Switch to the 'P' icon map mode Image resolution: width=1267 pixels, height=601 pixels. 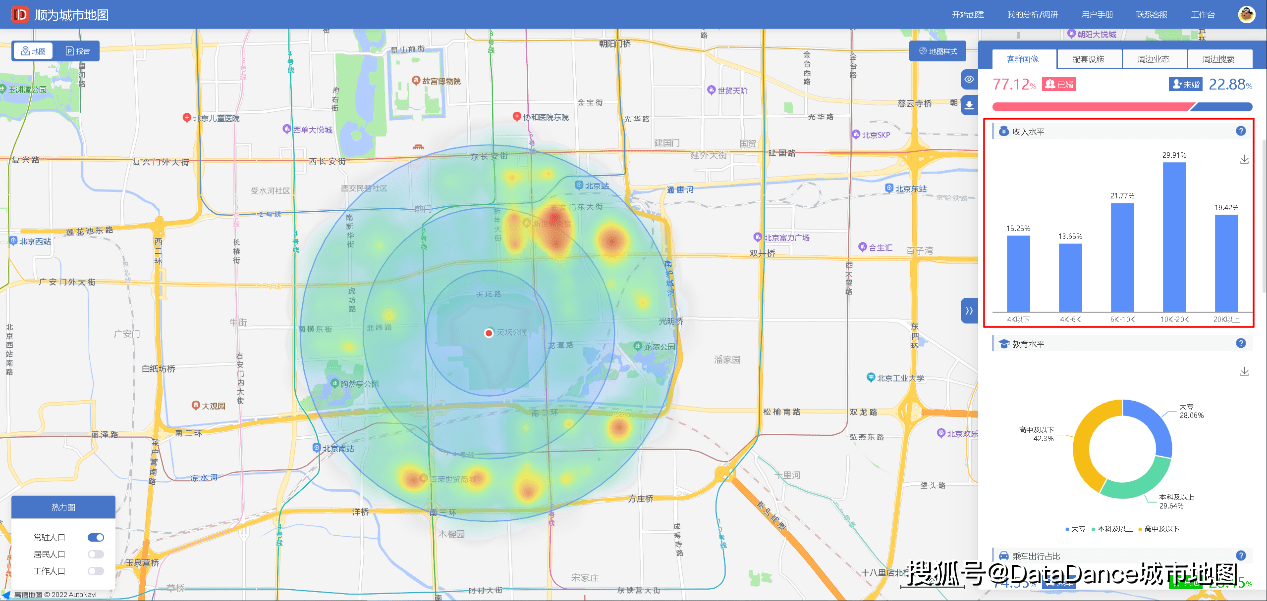tap(77, 51)
